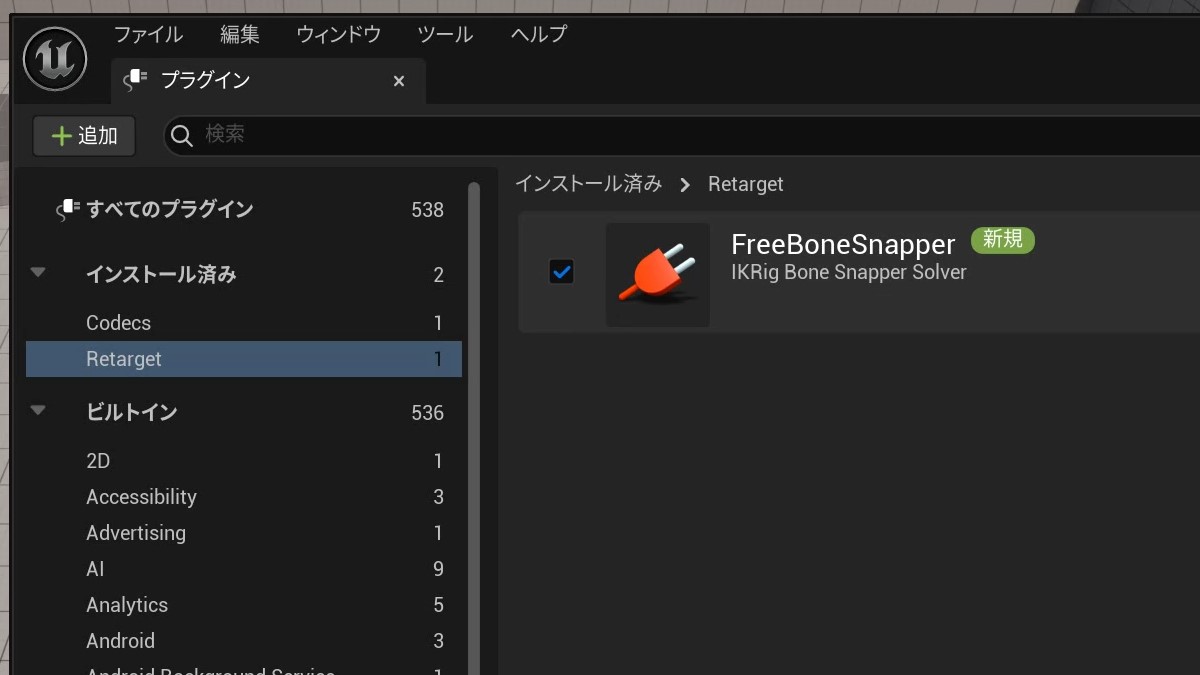Click the Unreal Engine logo icon
The height and width of the screenshot is (675, 1200).
tap(55, 59)
